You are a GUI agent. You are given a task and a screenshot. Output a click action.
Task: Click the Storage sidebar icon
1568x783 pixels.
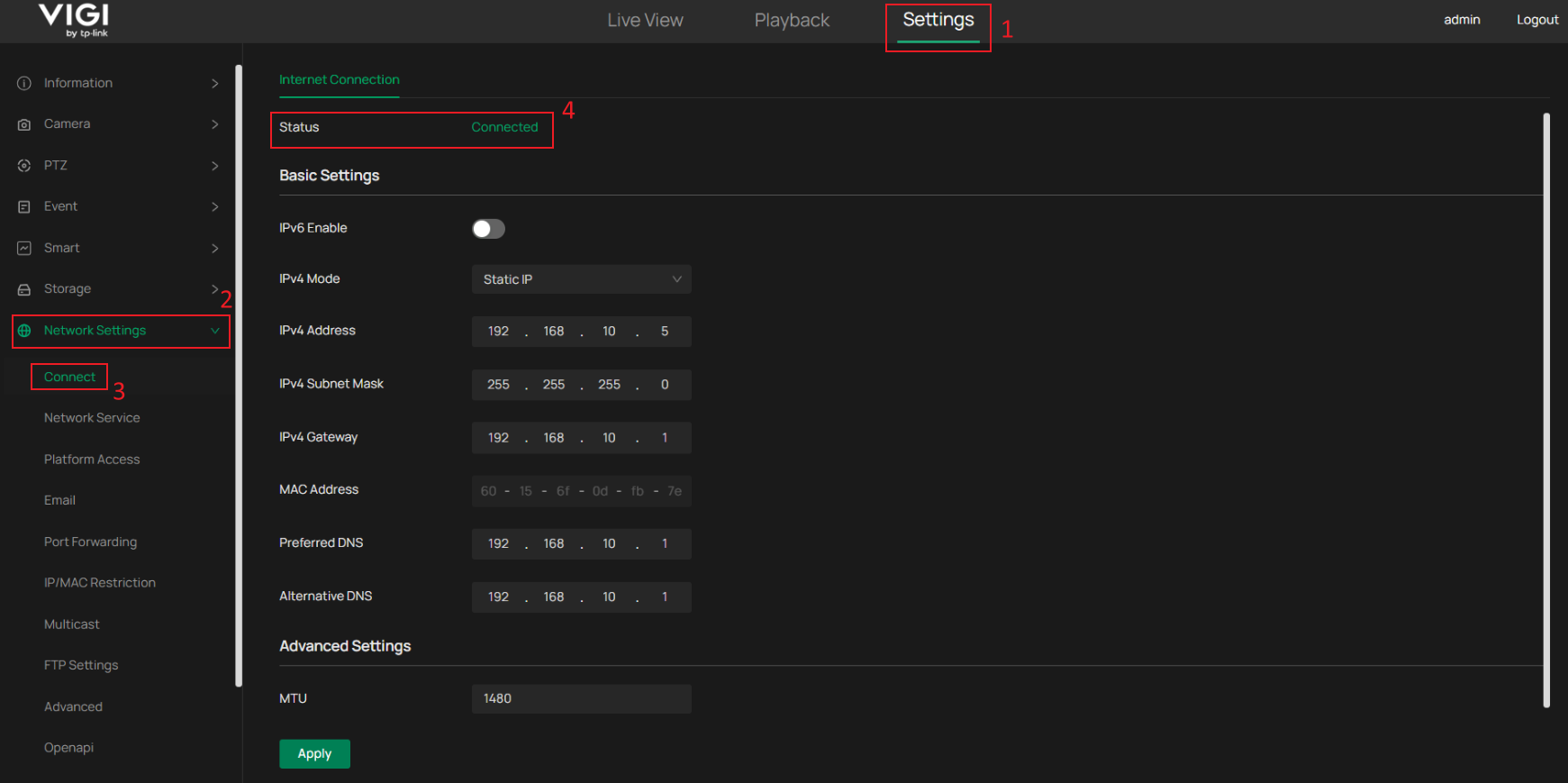tap(24, 289)
